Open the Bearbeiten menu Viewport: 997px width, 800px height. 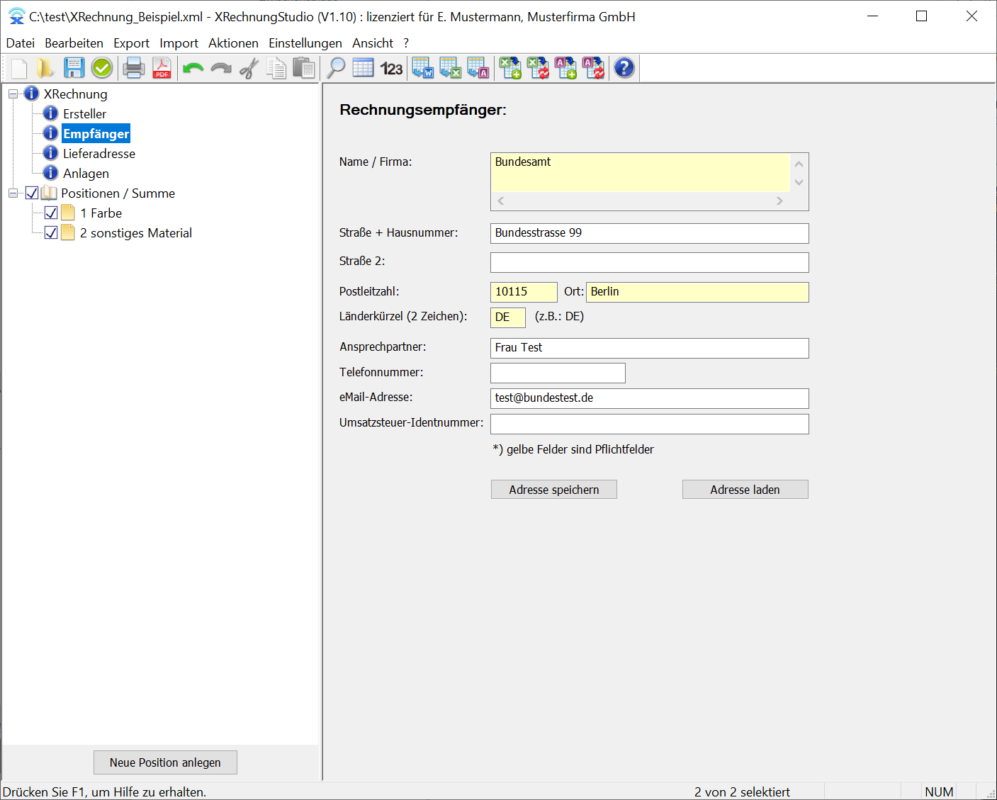74,43
